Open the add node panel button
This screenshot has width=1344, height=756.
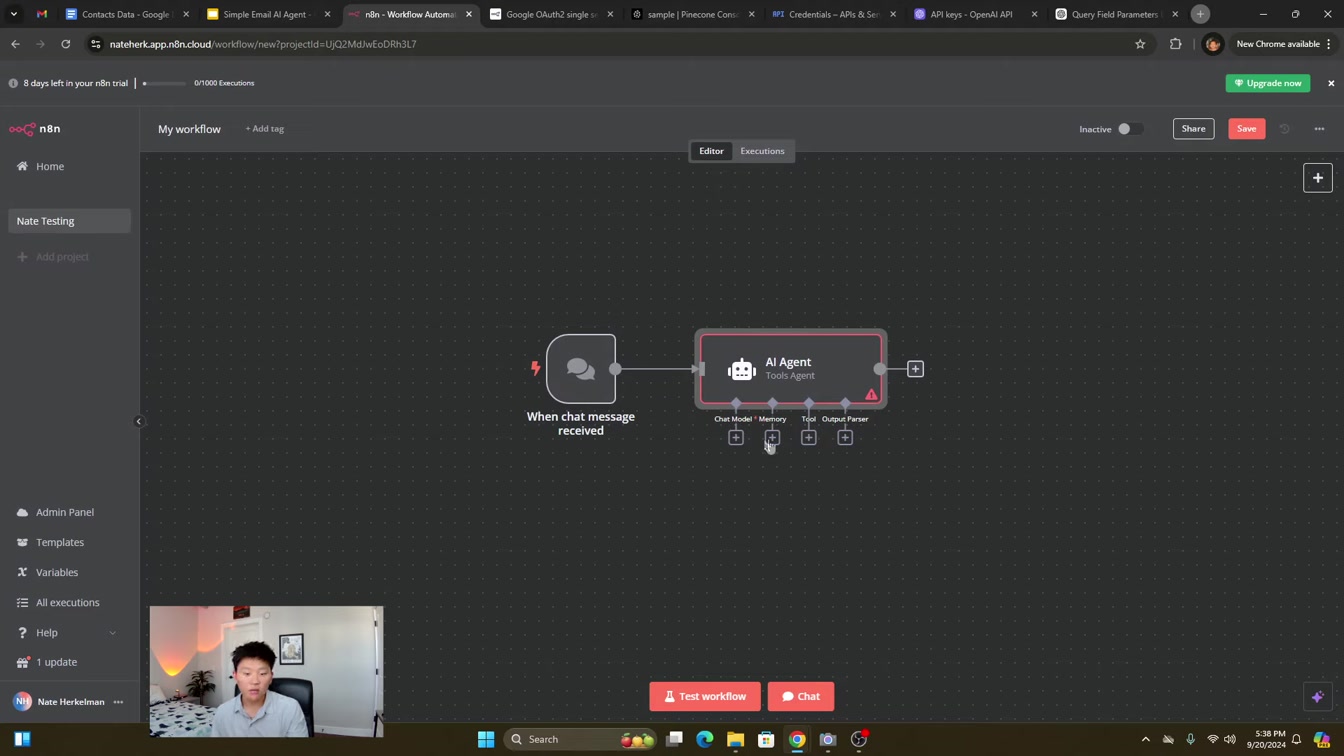tap(1318, 178)
